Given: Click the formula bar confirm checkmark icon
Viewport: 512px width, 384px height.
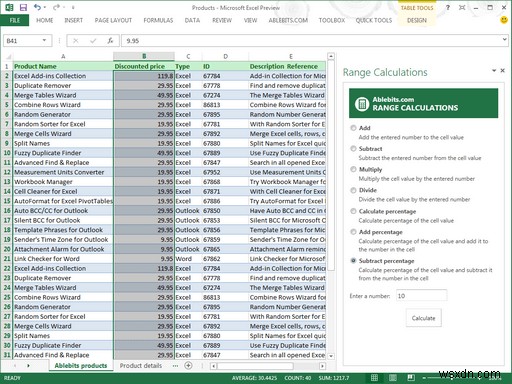Looking at the screenshot, I should pos(93,41).
